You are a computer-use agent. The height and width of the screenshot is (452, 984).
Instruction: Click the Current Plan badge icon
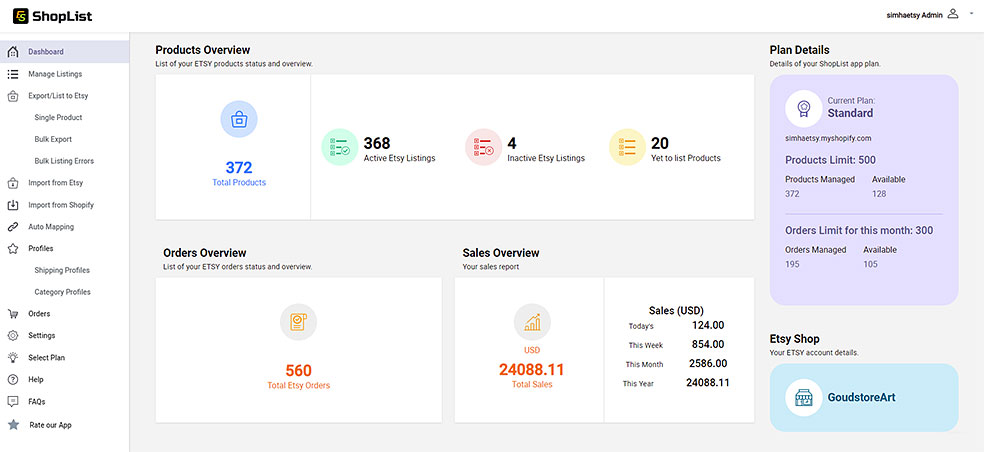click(x=803, y=109)
